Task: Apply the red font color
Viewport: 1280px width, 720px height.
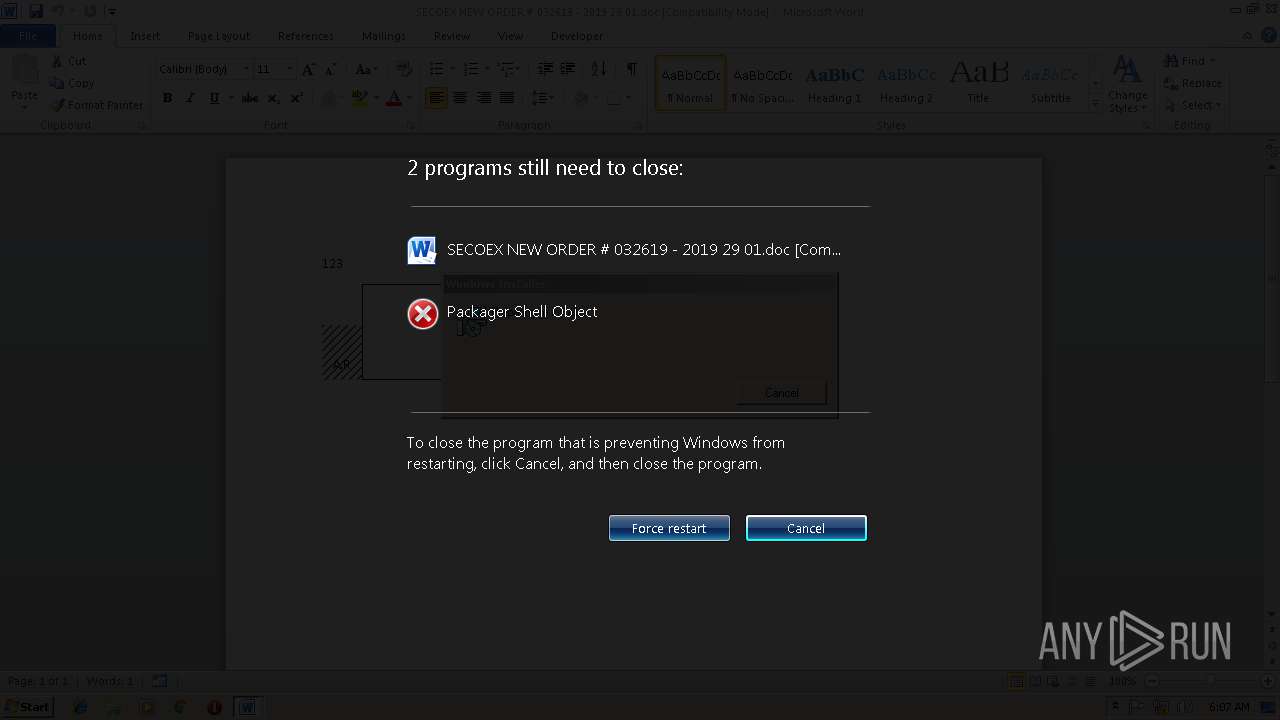Action: [x=394, y=98]
